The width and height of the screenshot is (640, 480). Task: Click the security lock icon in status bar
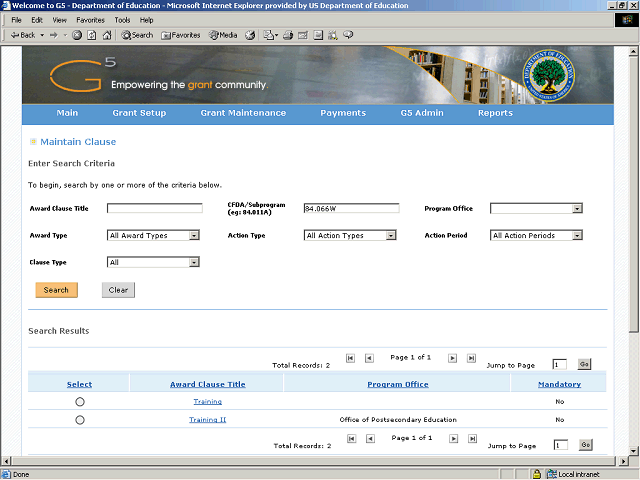click(x=537, y=474)
